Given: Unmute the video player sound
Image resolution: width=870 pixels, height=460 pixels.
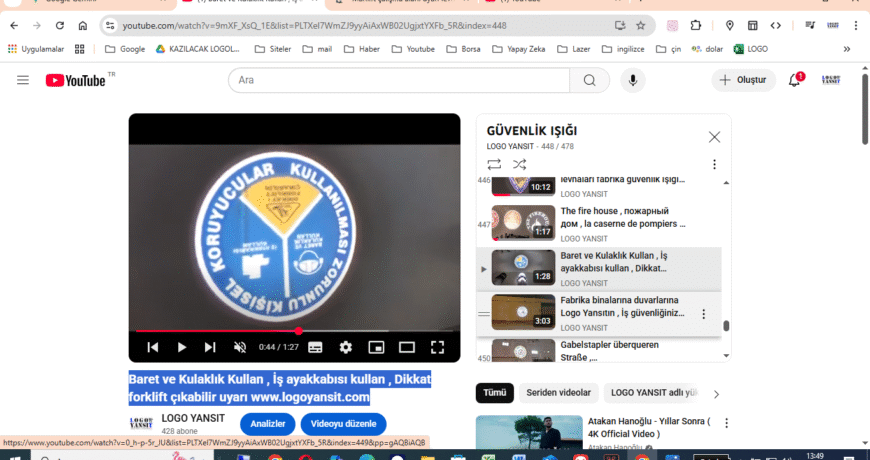Looking at the screenshot, I should click(240, 347).
